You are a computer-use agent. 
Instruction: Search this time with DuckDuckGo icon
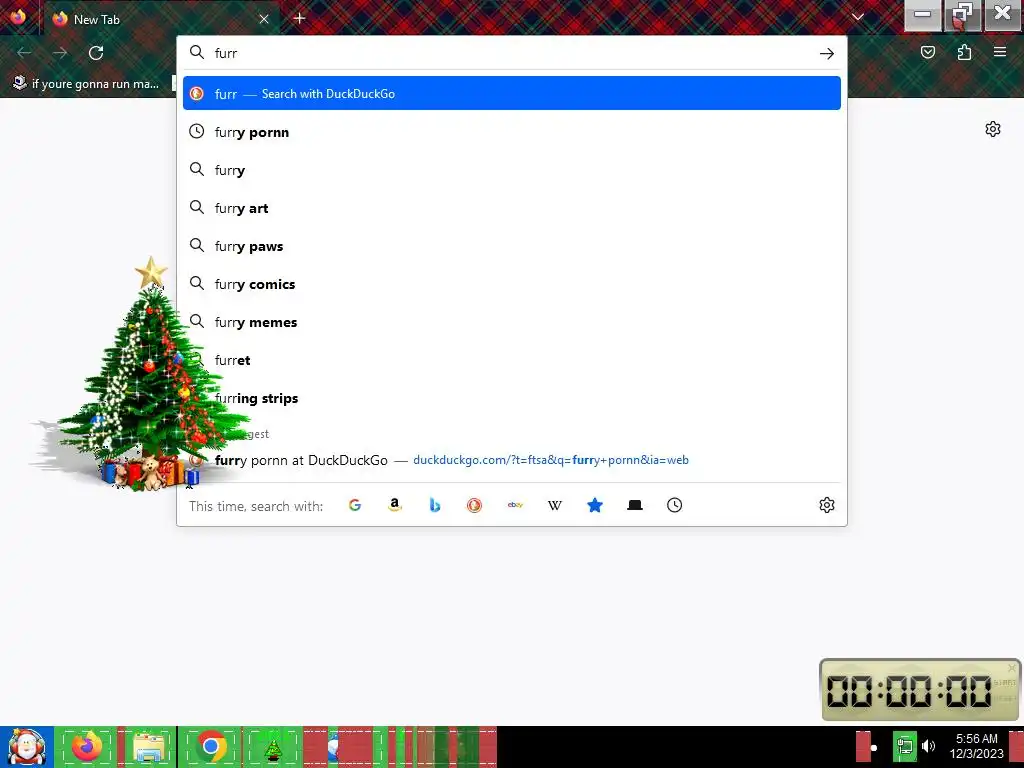pos(474,505)
